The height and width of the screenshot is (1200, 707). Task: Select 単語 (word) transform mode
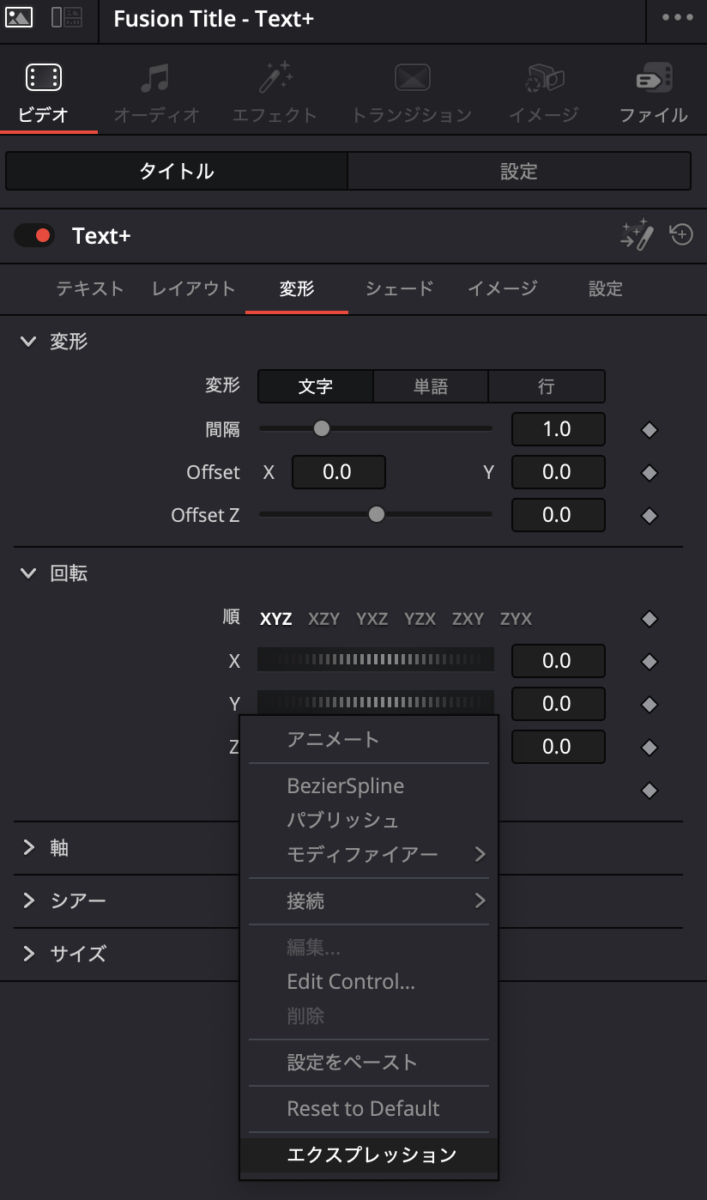click(431, 386)
